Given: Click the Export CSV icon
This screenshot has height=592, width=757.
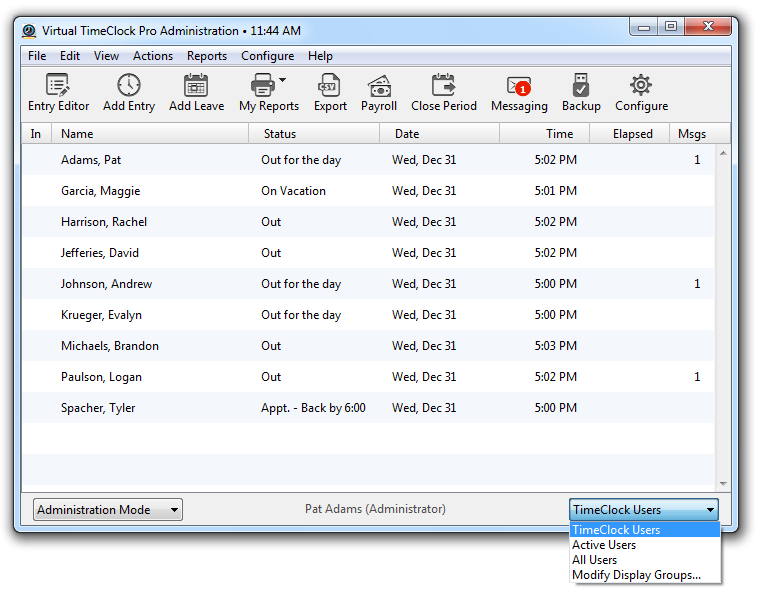Looking at the screenshot, I should pyautogui.click(x=329, y=85).
